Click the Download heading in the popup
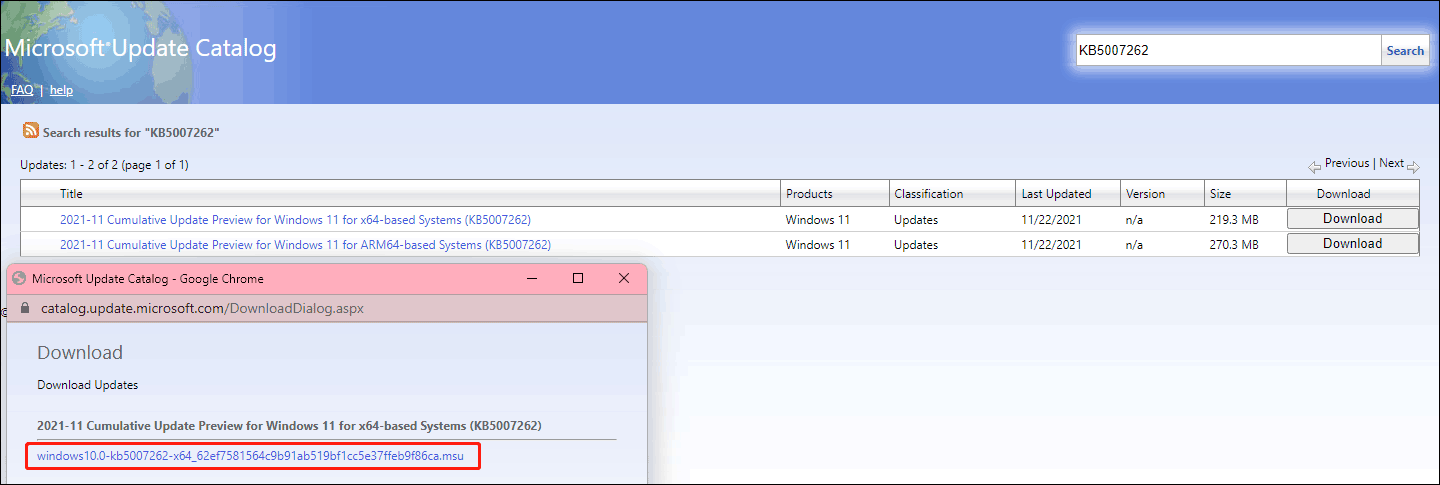 pos(80,352)
